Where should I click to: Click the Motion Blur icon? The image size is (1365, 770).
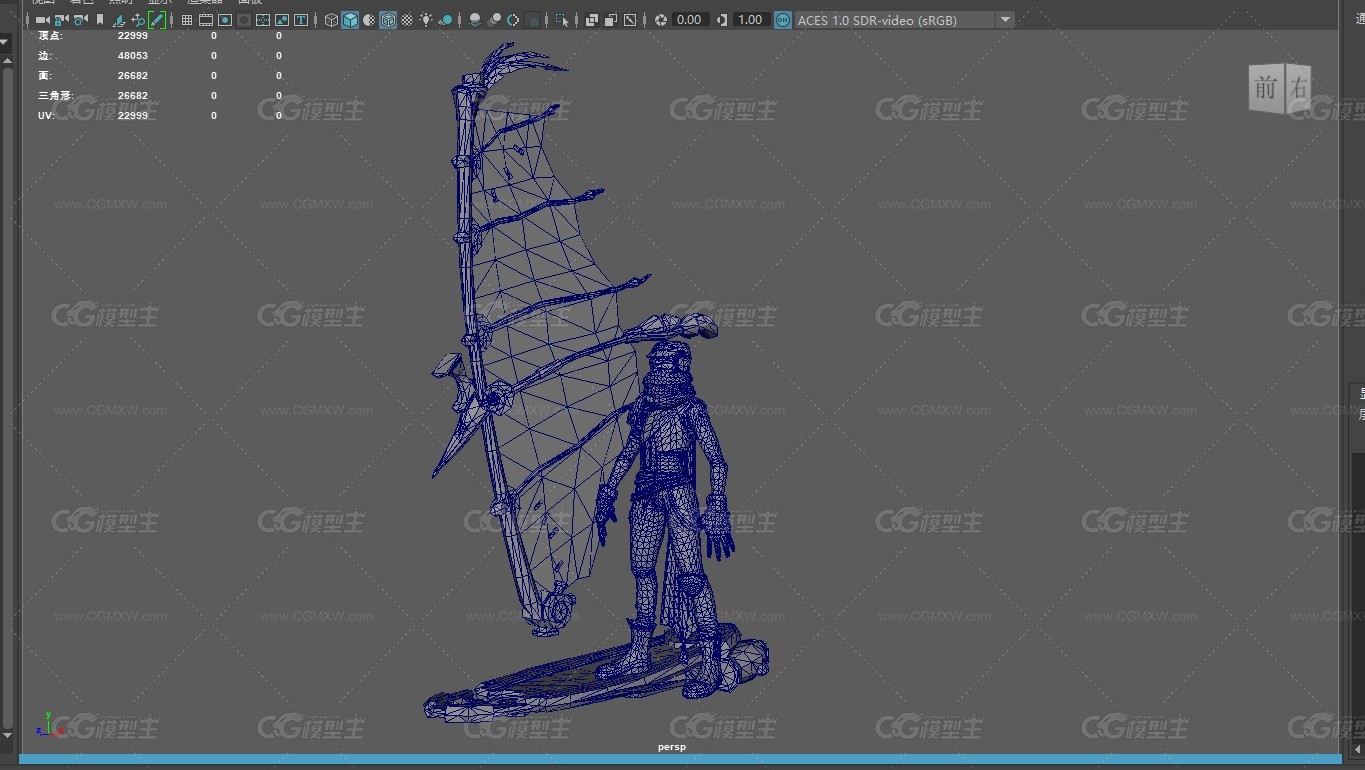pos(494,20)
